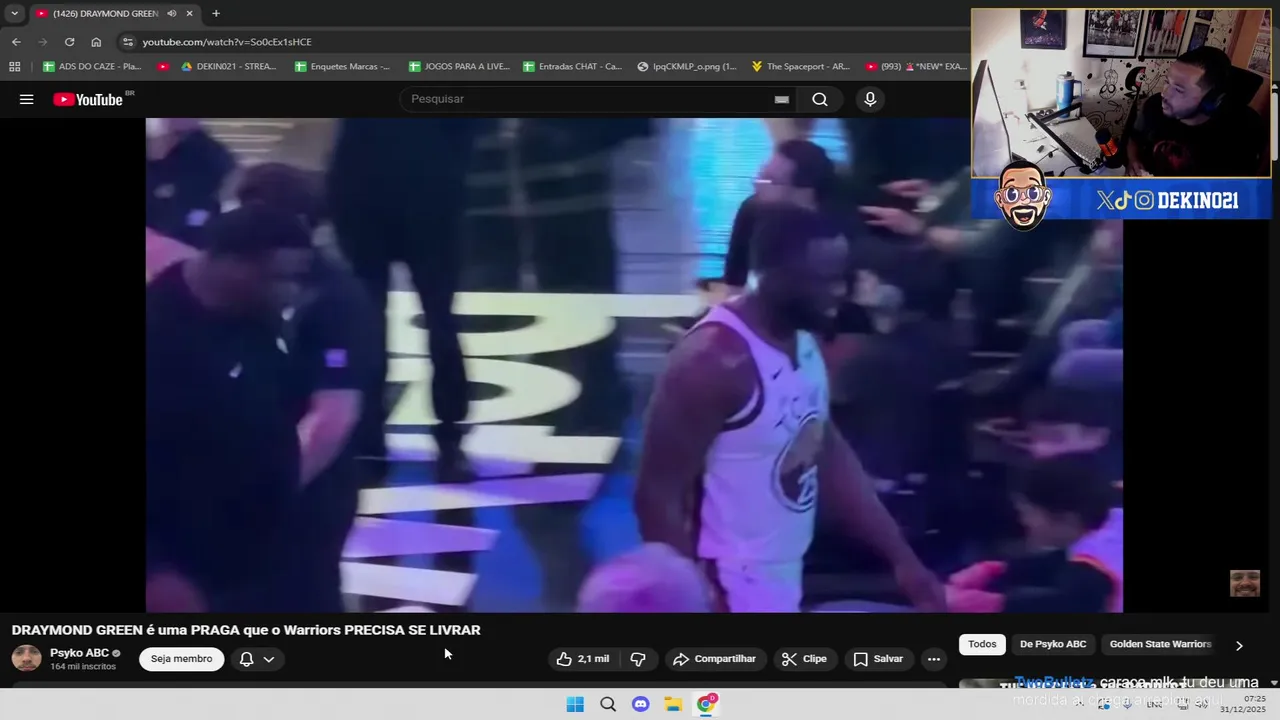The image size is (1280, 720).
Task: Open Psyko ABC channel name link
Action: pyautogui.click(x=79, y=653)
